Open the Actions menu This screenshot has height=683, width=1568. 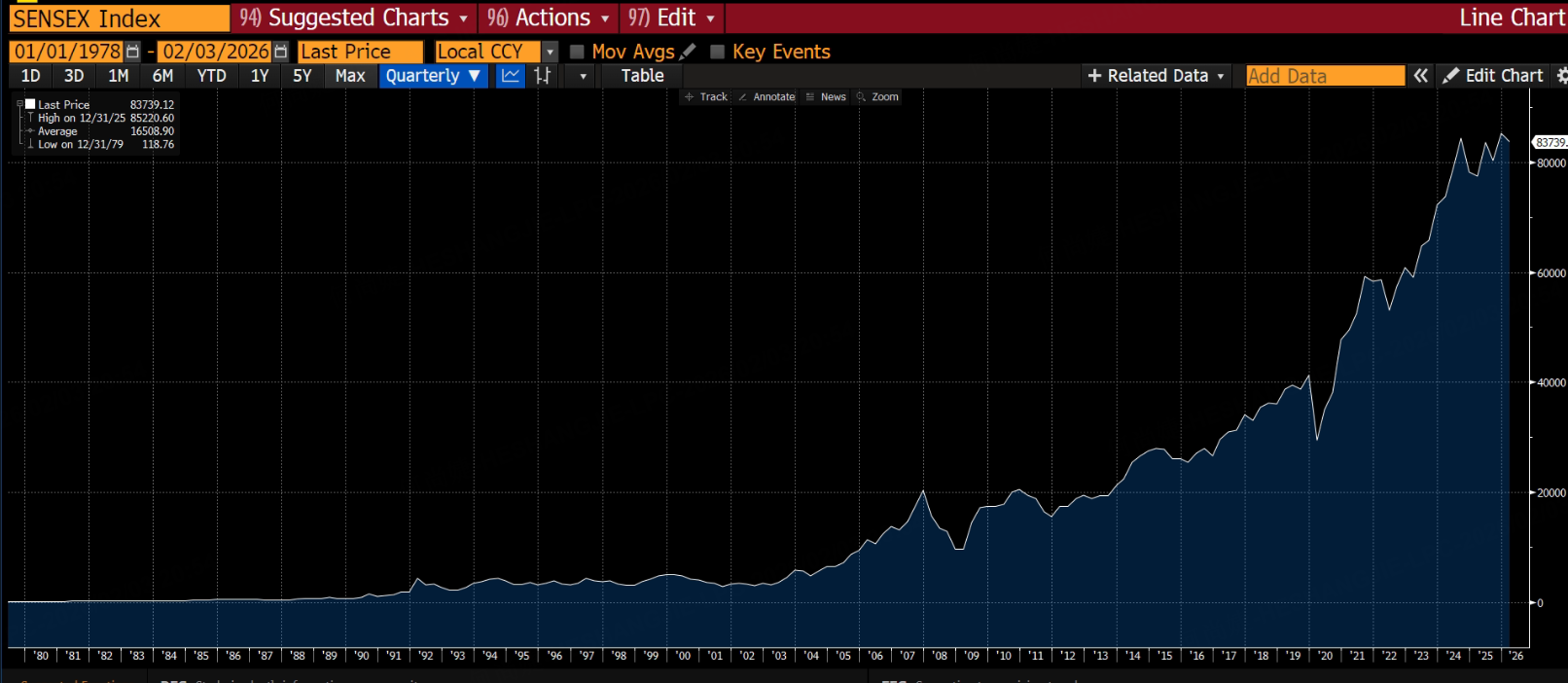[549, 18]
